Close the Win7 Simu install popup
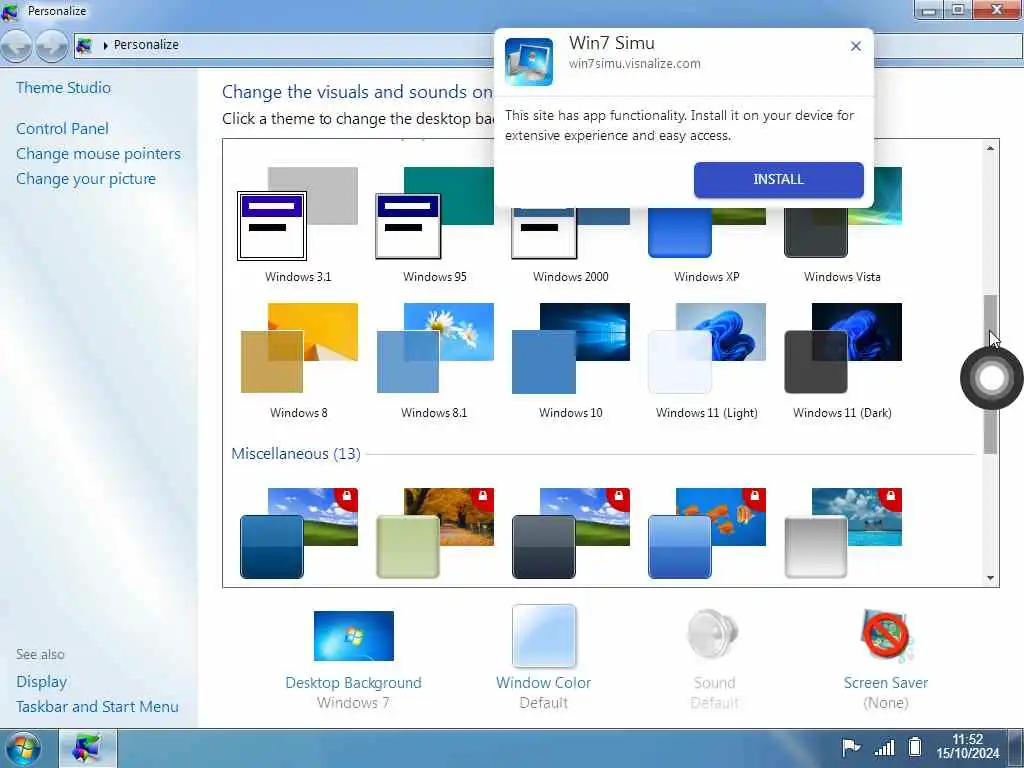Image resolution: width=1024 pixels, height=768 pixels. click(x=856, y=46)
